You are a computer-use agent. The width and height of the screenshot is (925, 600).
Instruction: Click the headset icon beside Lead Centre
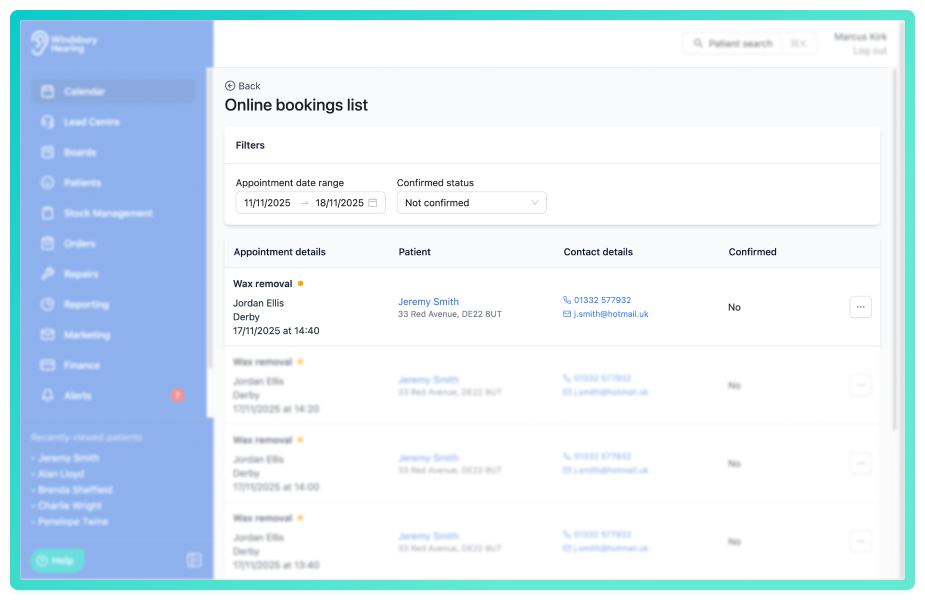click(x=48, y=122)
